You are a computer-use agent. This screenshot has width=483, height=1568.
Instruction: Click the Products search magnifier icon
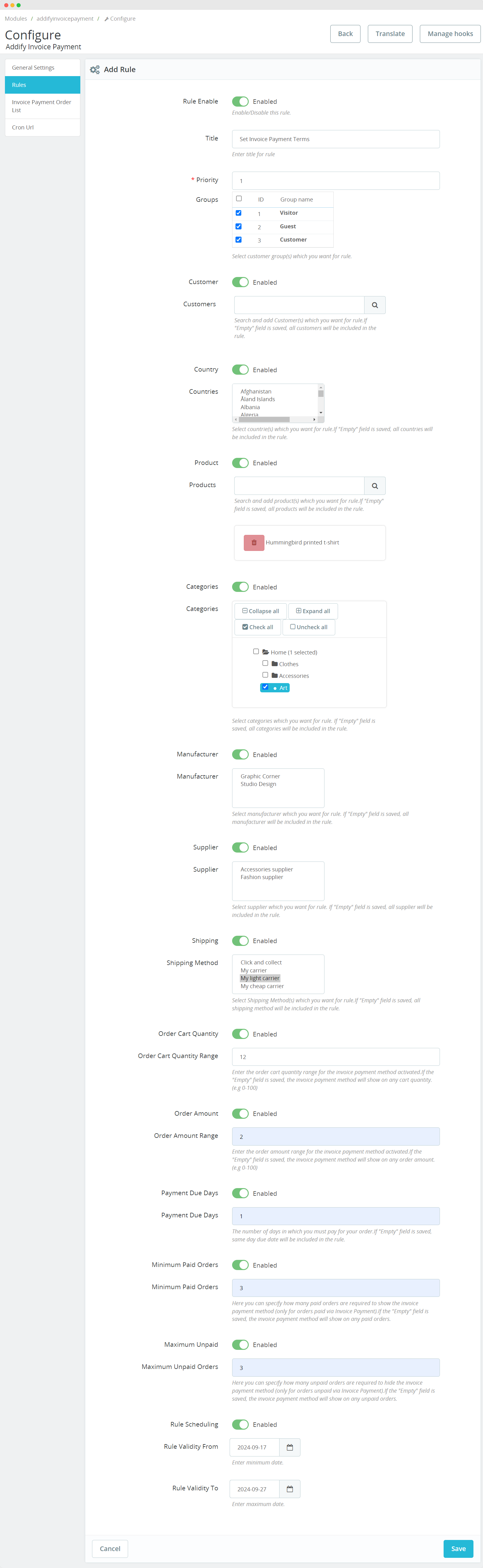point(375,486)
